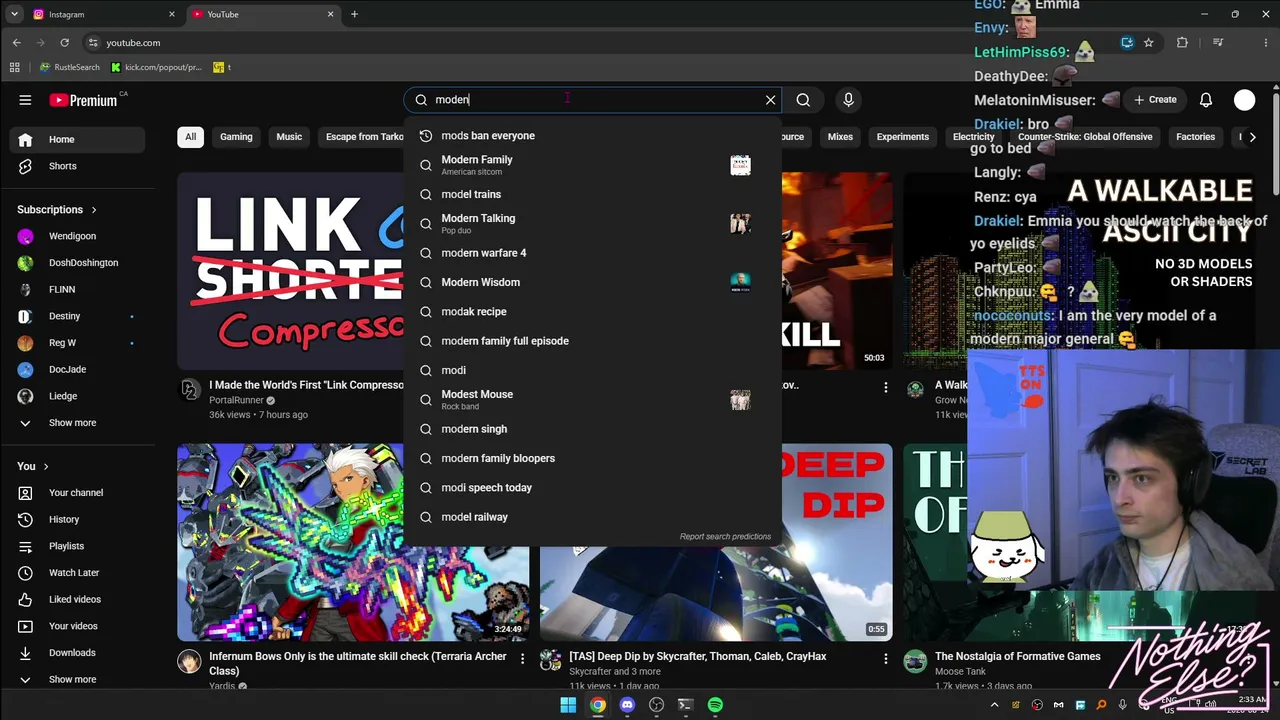Choose the 'model trains' suggestion
The image size is (1280, 720).
(593, 194)
